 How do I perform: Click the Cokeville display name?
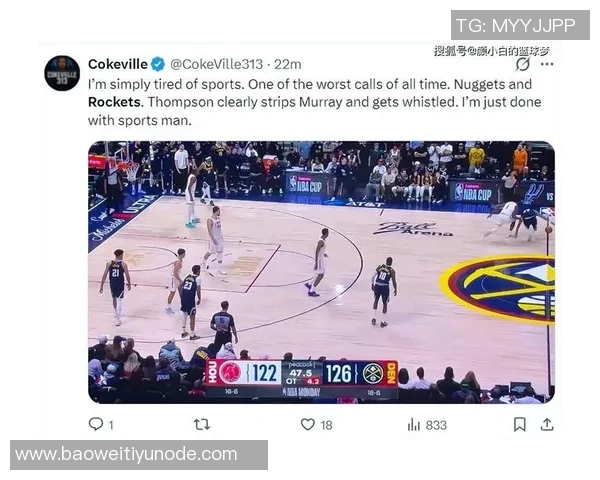pos(117,64)
